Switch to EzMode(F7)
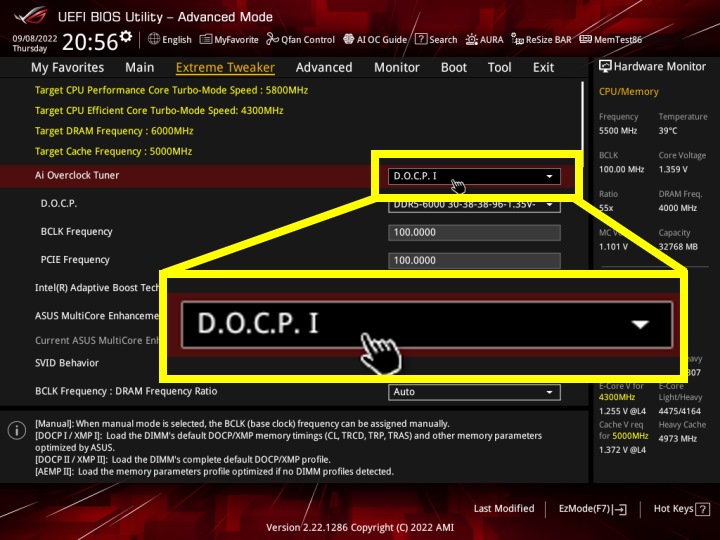The width and height of the screenshot is (720, 540). [x=592, y=509]
